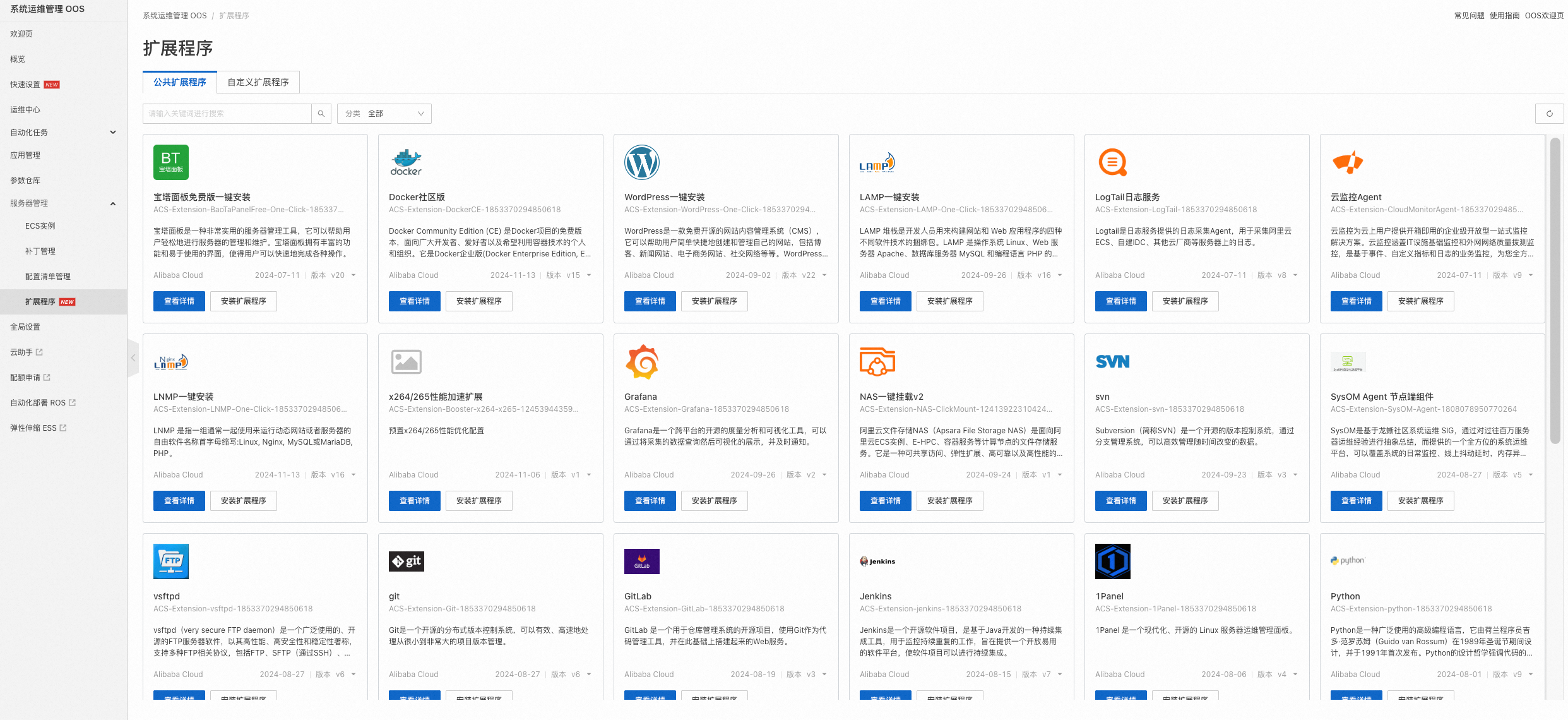
Task: Open the 分类 全部 category dropdown
Action: point(384,114)
